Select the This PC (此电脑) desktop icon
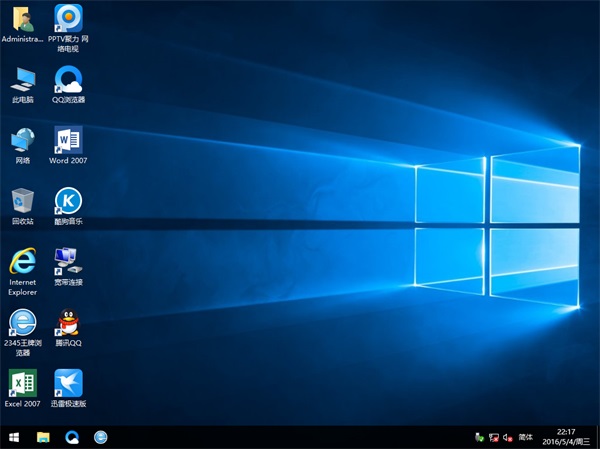This screenshot has height=449, width=600. click(x=22, y=80)
